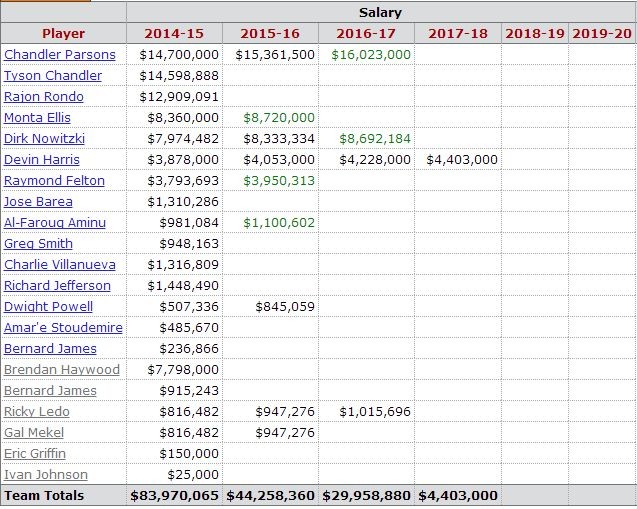637x509 pixels.
Task: Click the Team Totals row label
Action: [x=44, y=496]
